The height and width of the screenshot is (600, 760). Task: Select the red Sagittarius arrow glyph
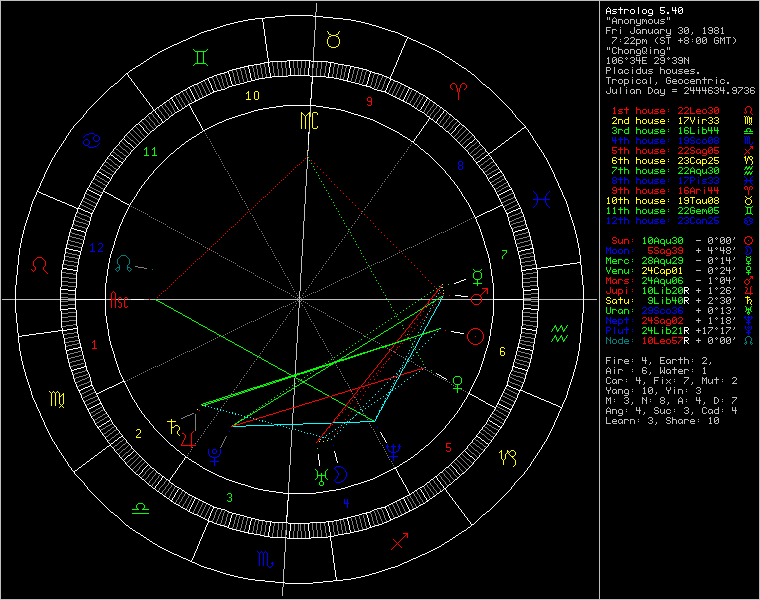[x=399, y=541]
